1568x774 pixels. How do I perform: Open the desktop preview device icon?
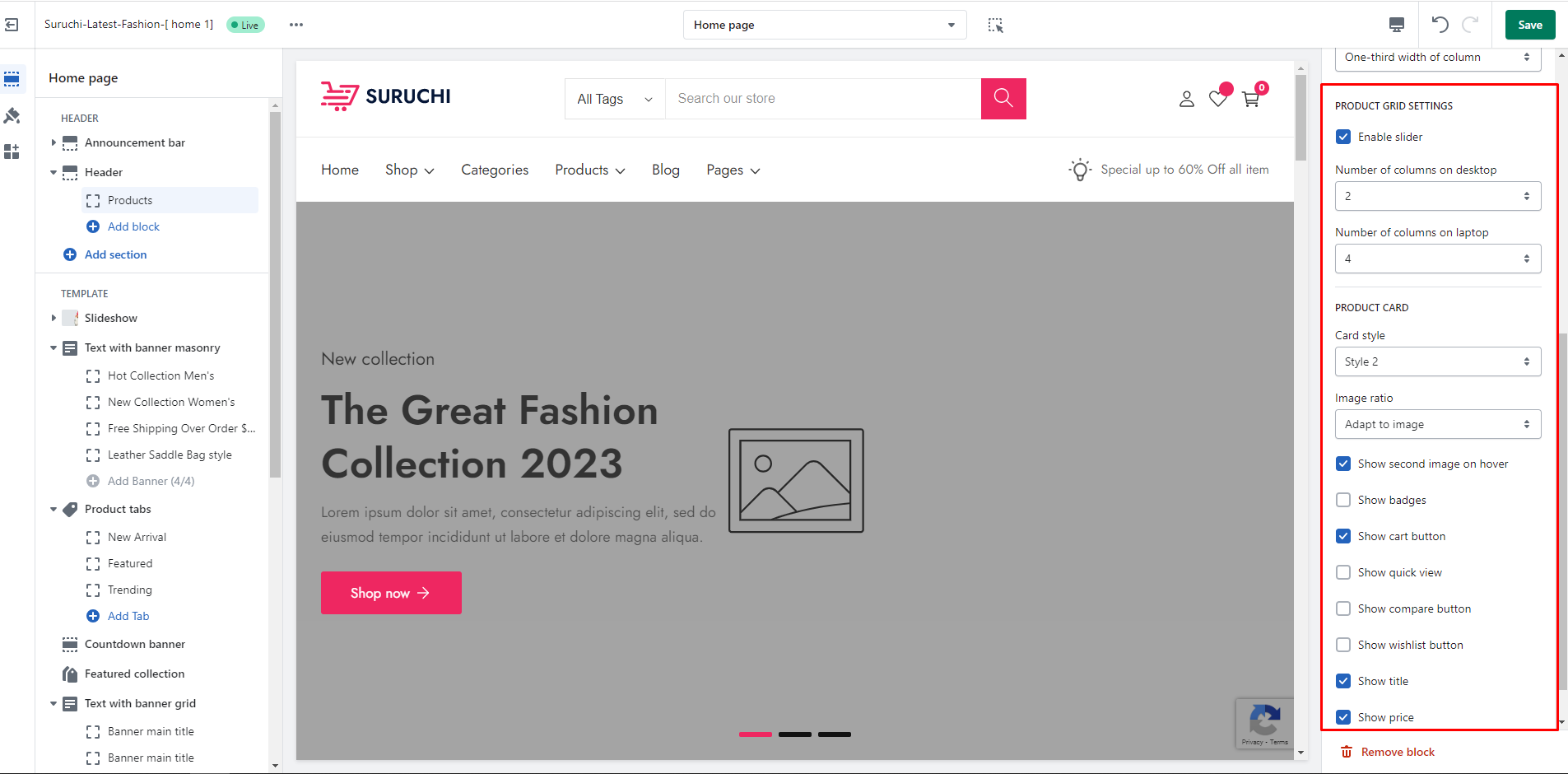point(1397,25)
